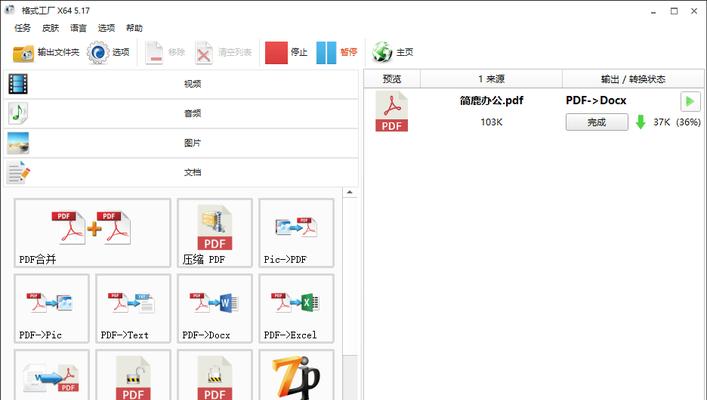
Task: Choose the PDF->Text tile
Action: (x=133, y=308)
